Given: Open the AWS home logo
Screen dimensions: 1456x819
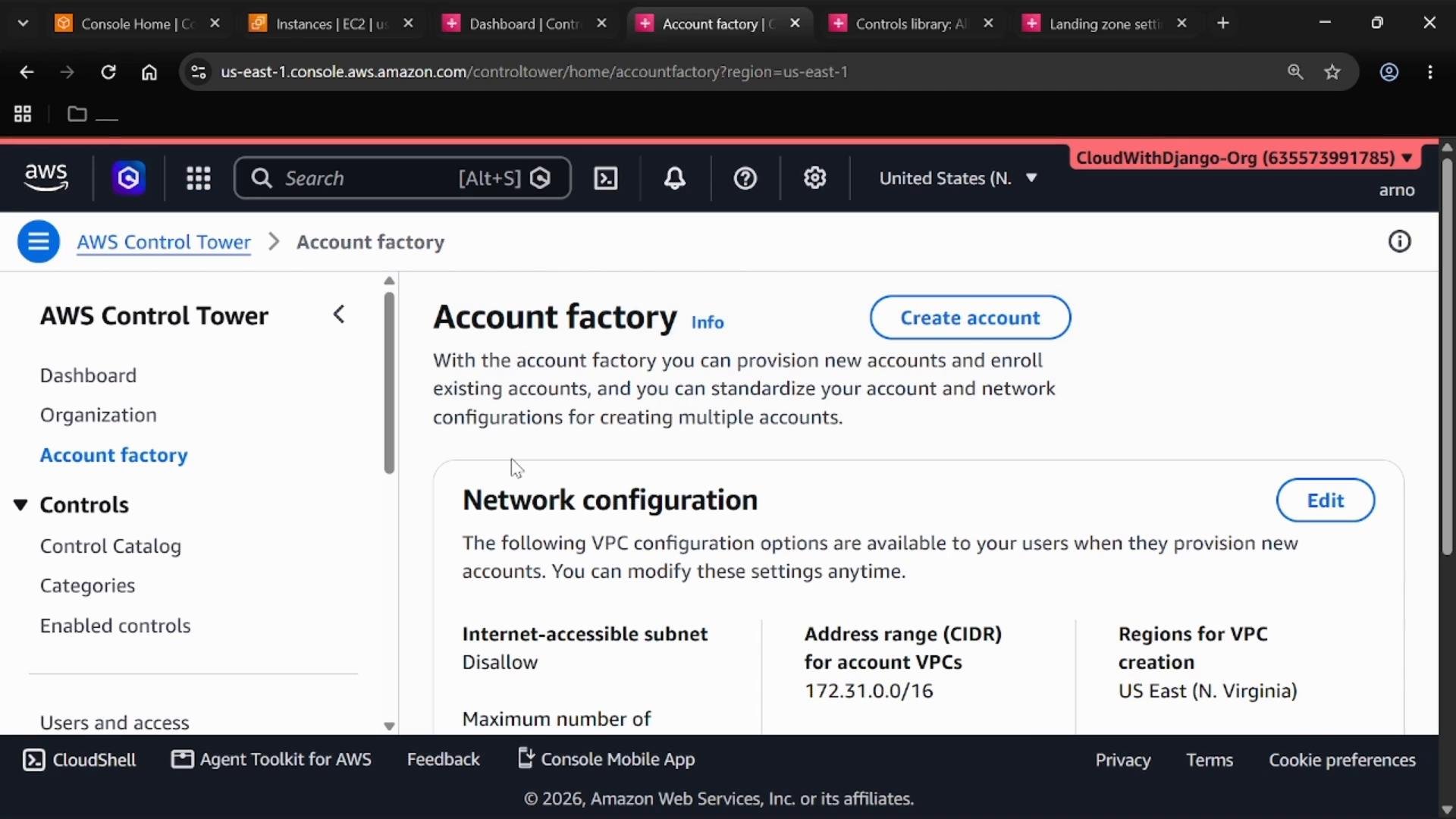Looking at the screenshot, I should pyautogui.click(x=46, y=178).
